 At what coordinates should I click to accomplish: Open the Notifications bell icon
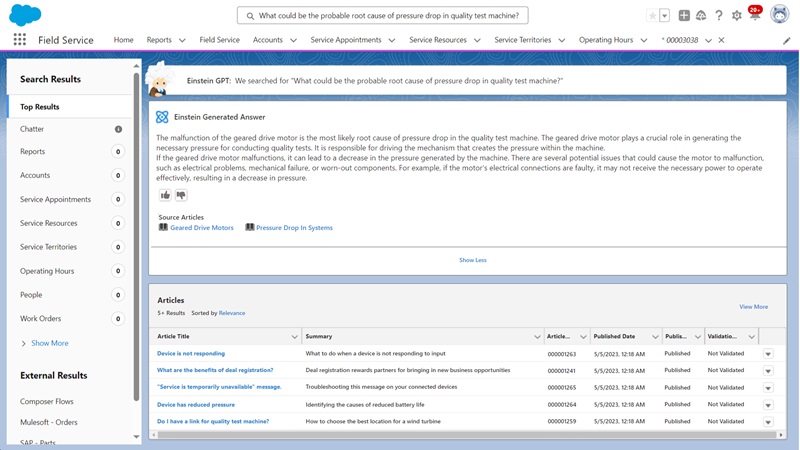click(x=755, y=14)
